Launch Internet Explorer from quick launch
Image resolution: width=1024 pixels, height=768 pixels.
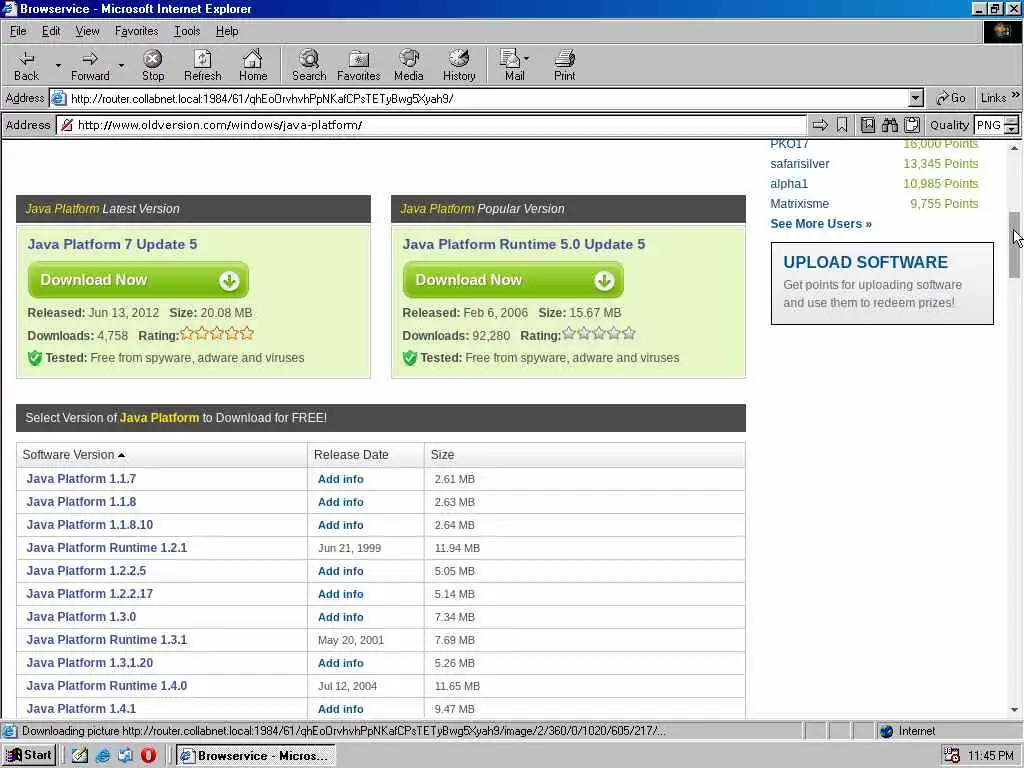point(103,756)
